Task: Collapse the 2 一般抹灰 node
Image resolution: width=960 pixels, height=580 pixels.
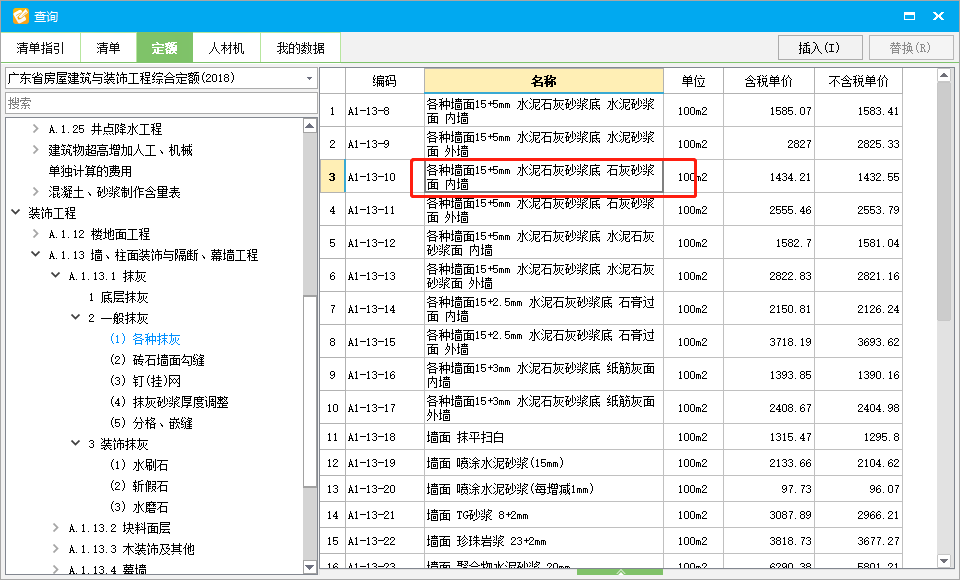Action: point(75,317)
